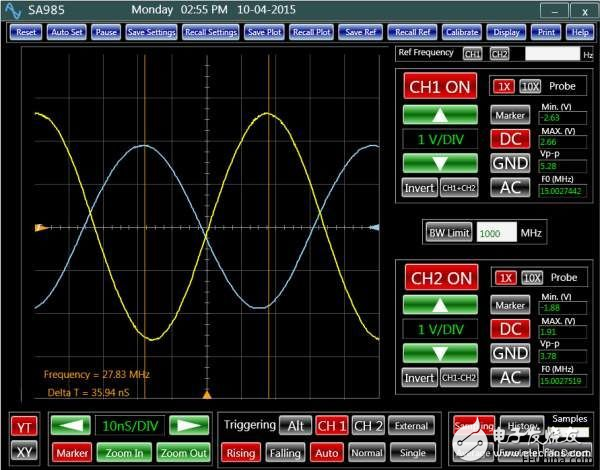Open the Display menu in the toolbar

pos(508,32)
